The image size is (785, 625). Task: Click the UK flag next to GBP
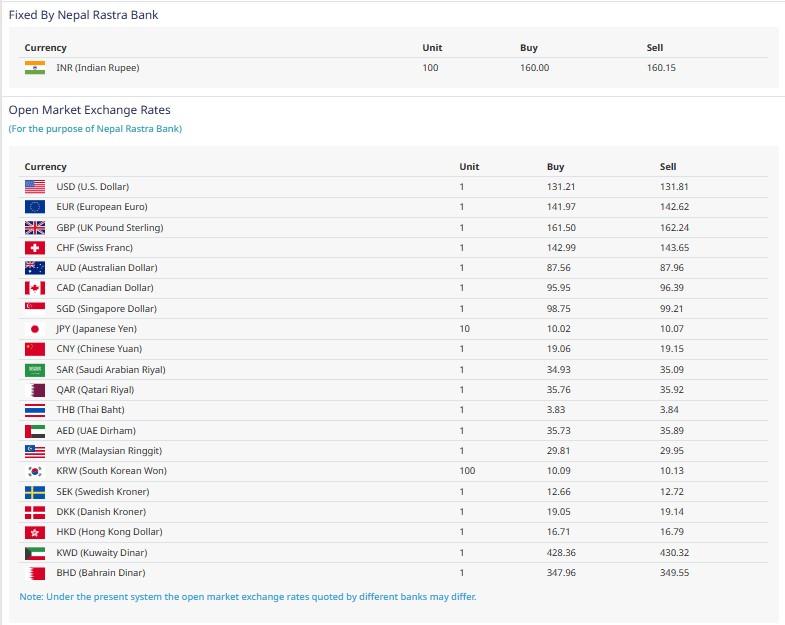tap(35, 228)
